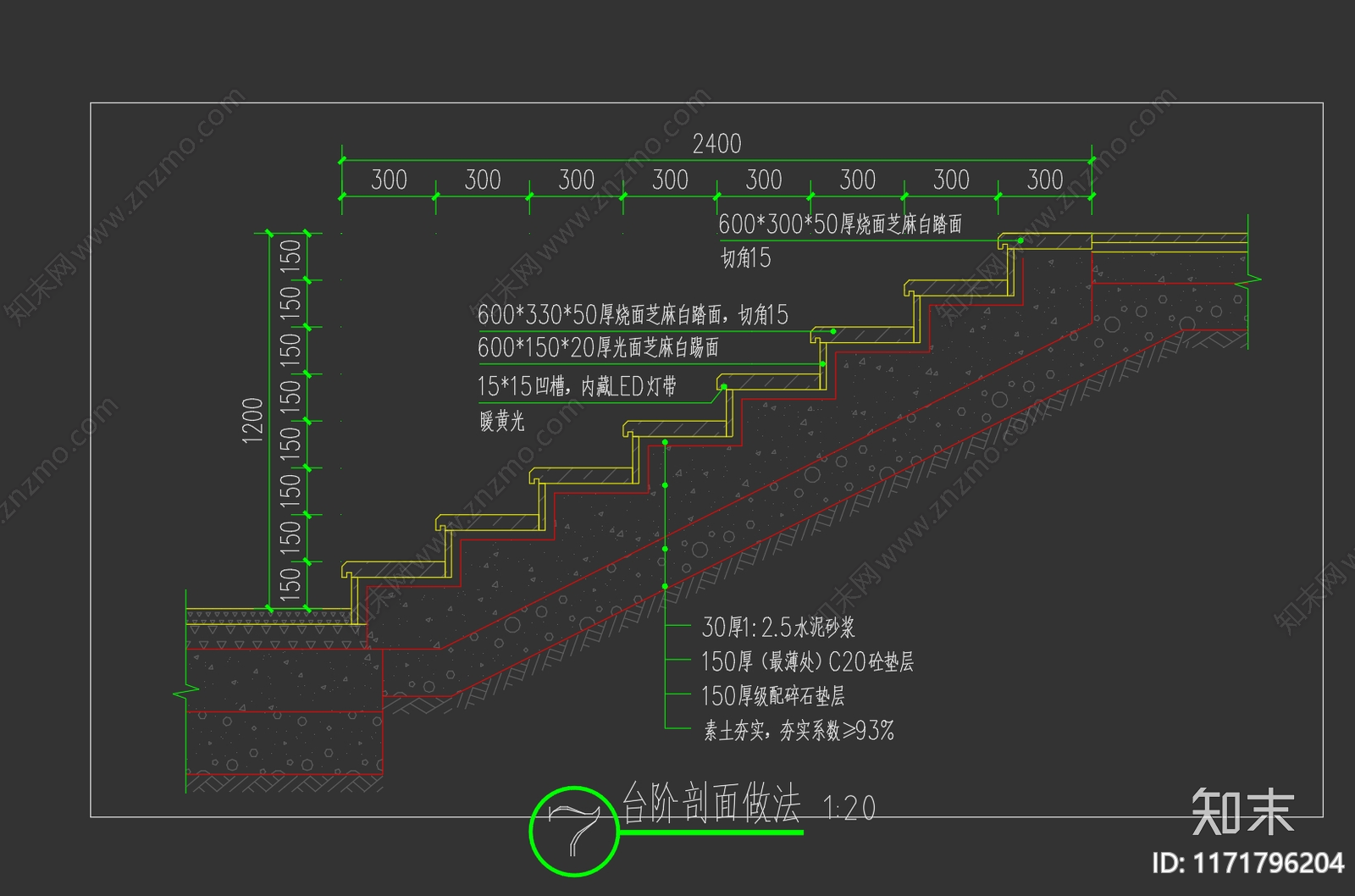Click the first 300 dimension on the left
The width and height of the screenshot is (1355, 896).
click(389, 180)
